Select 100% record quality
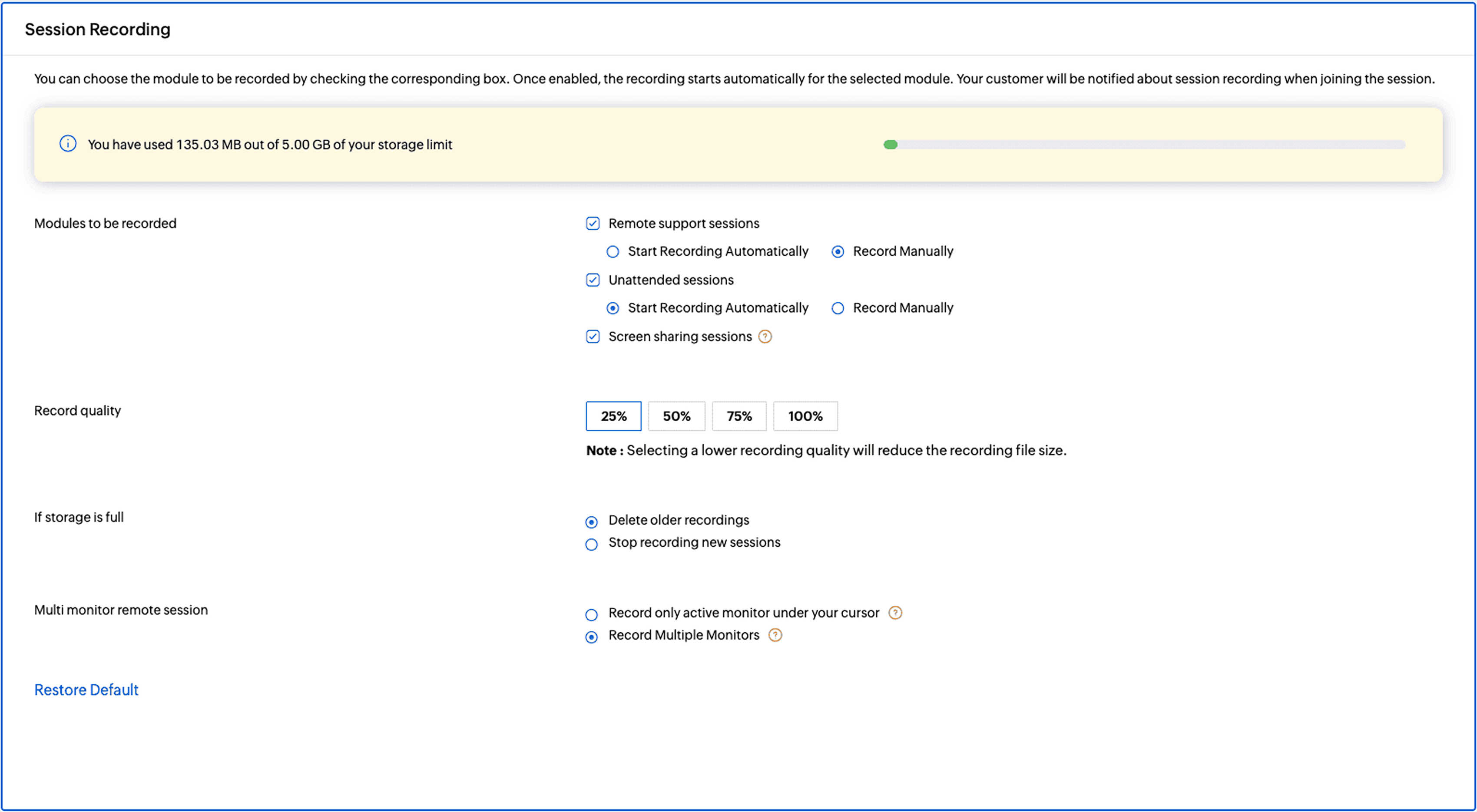Viewport: 1477px width, 812px height. (x=805, y=416)
